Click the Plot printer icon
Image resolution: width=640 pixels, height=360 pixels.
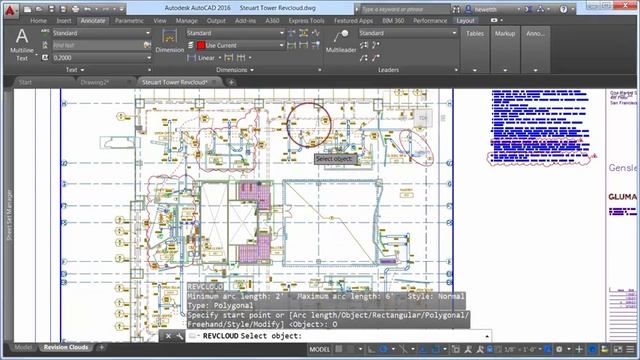75,9
